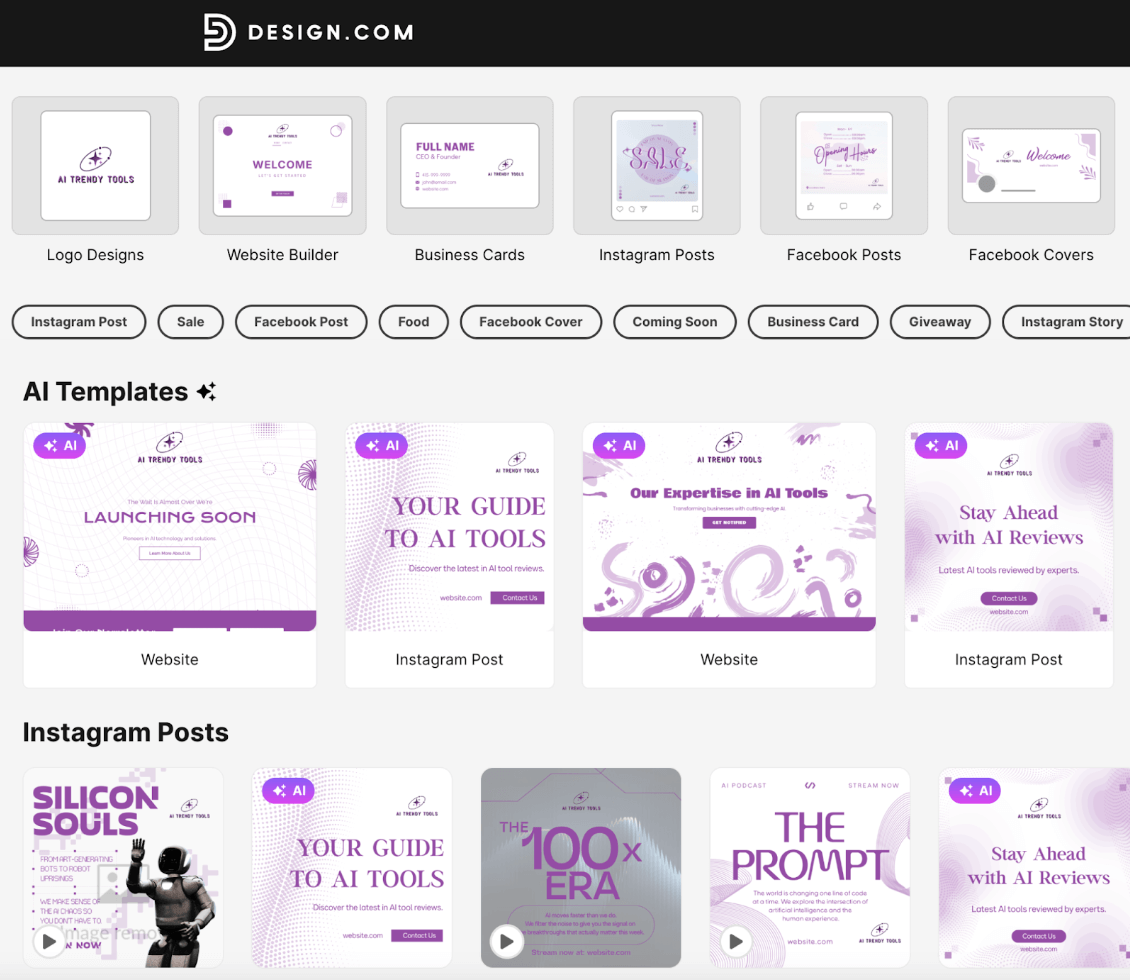Click AI badge on Your Guide Instagram Post
Screen dimensions: 1130x980
click(x=382, y=445)
